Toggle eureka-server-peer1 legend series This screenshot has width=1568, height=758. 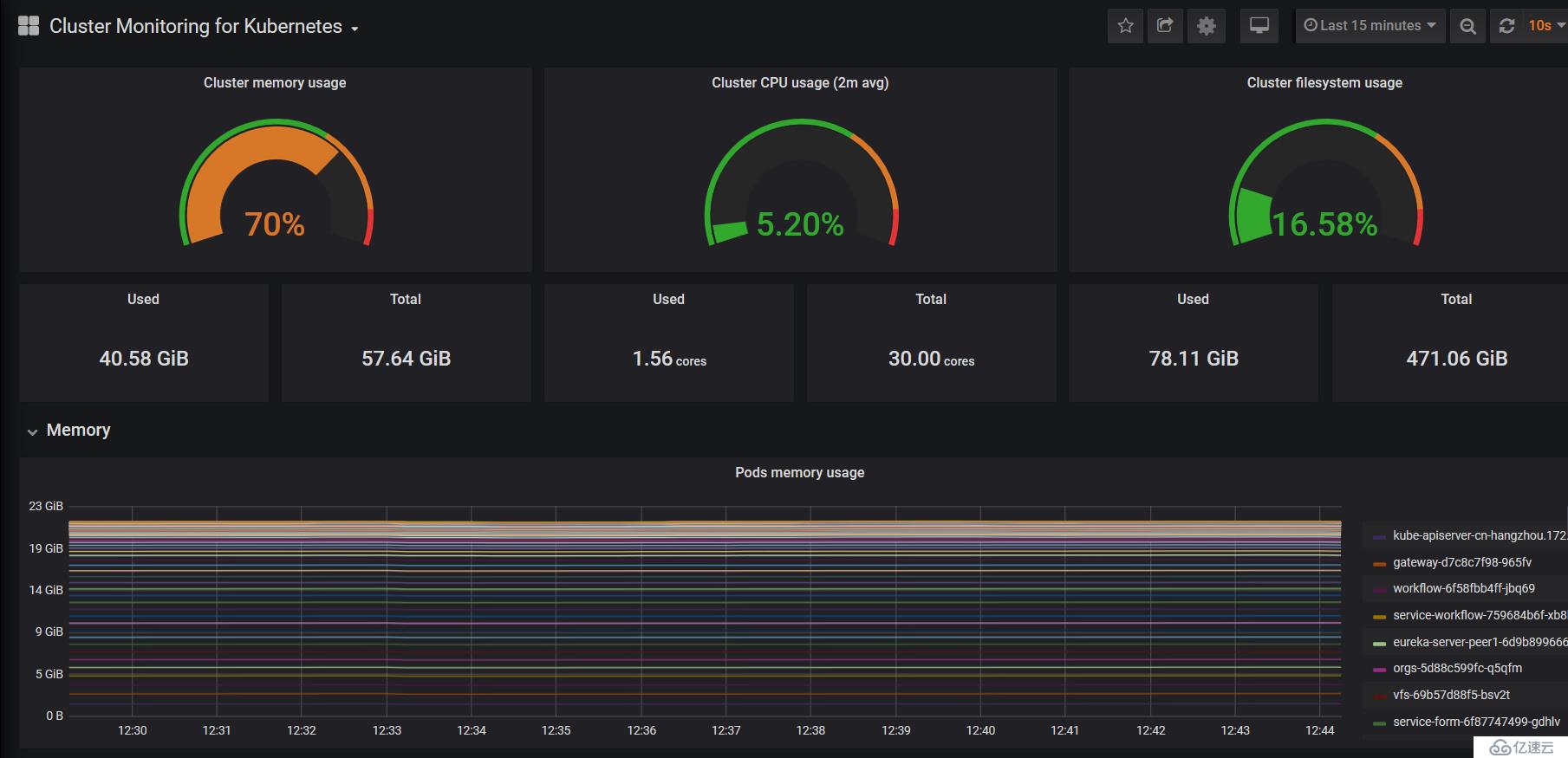pos(1480,642)
